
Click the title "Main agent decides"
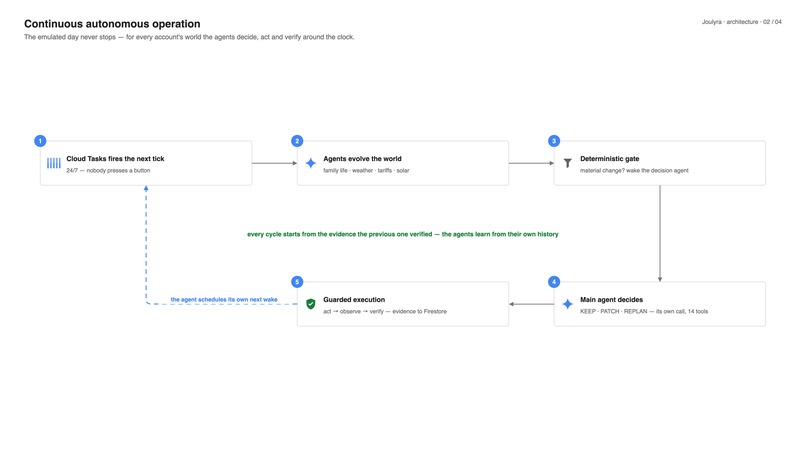click(x=612, y=299)
